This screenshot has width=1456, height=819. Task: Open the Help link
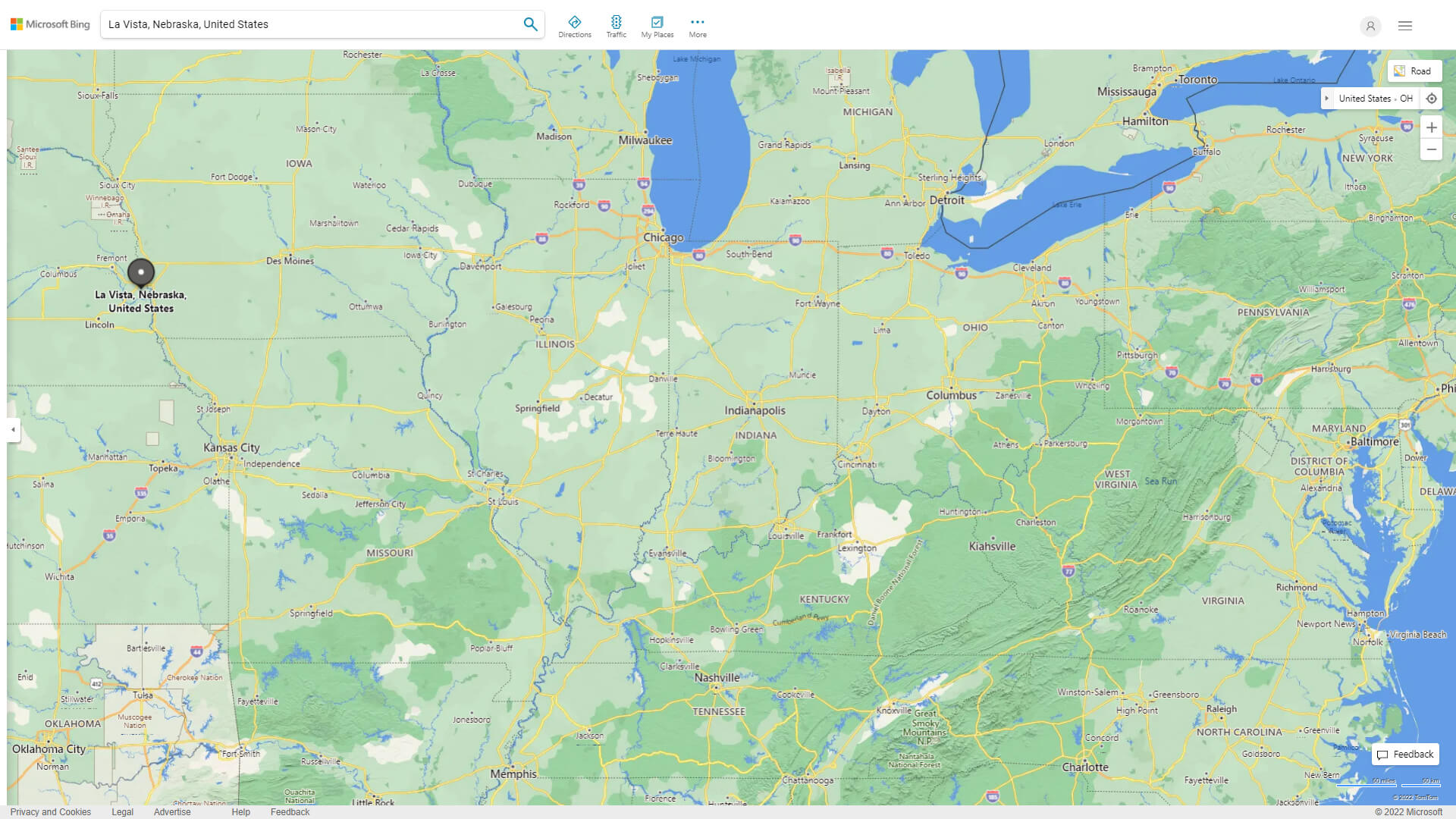pyautogui.click(x=240, y=811)
